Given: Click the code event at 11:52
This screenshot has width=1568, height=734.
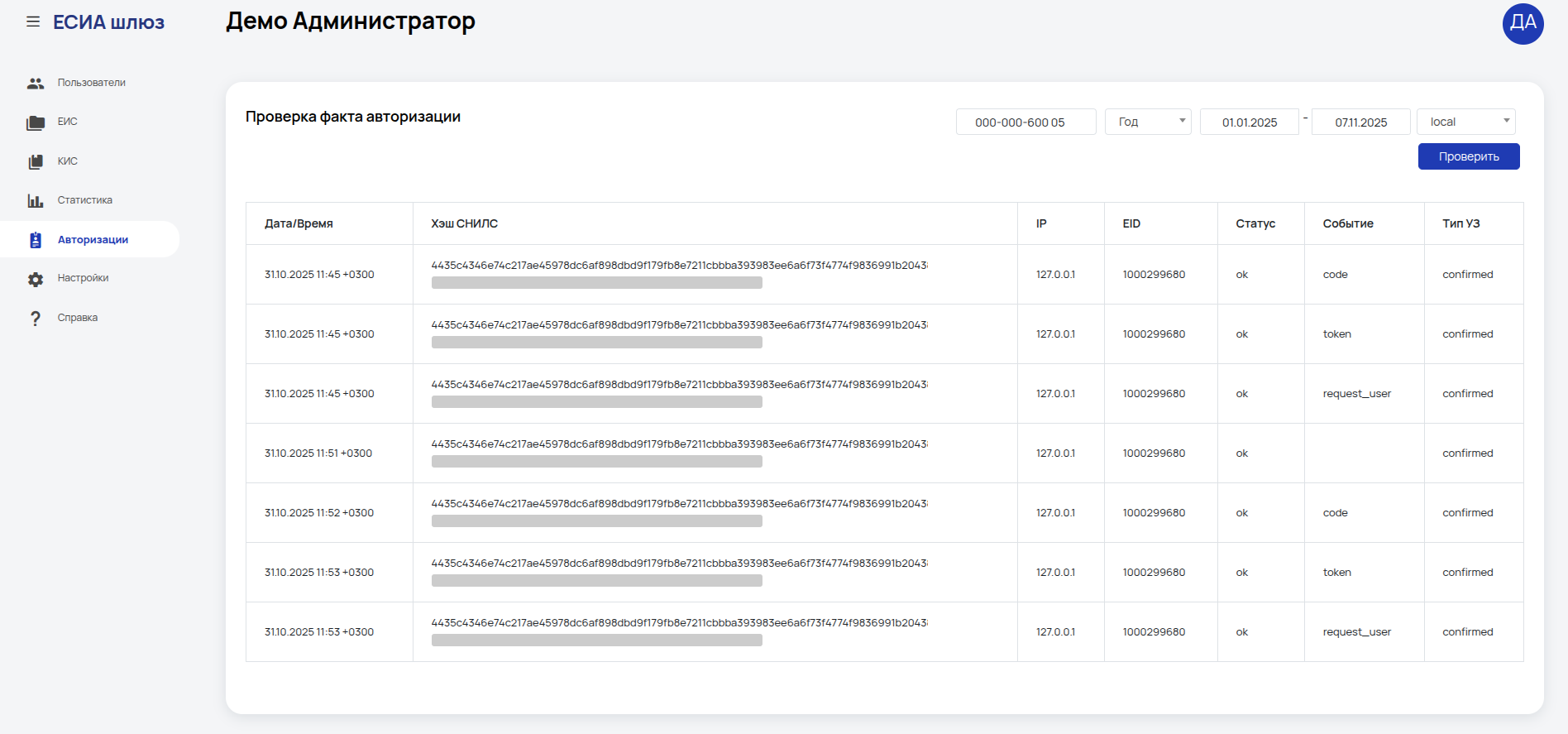Looking at the screenshot, I should click(1335, 513).
